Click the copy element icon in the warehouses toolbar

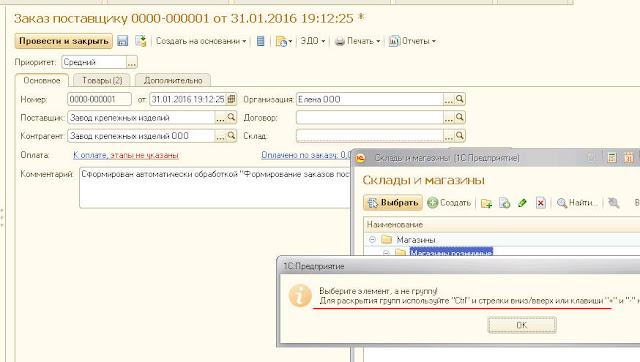click(504, 203)
